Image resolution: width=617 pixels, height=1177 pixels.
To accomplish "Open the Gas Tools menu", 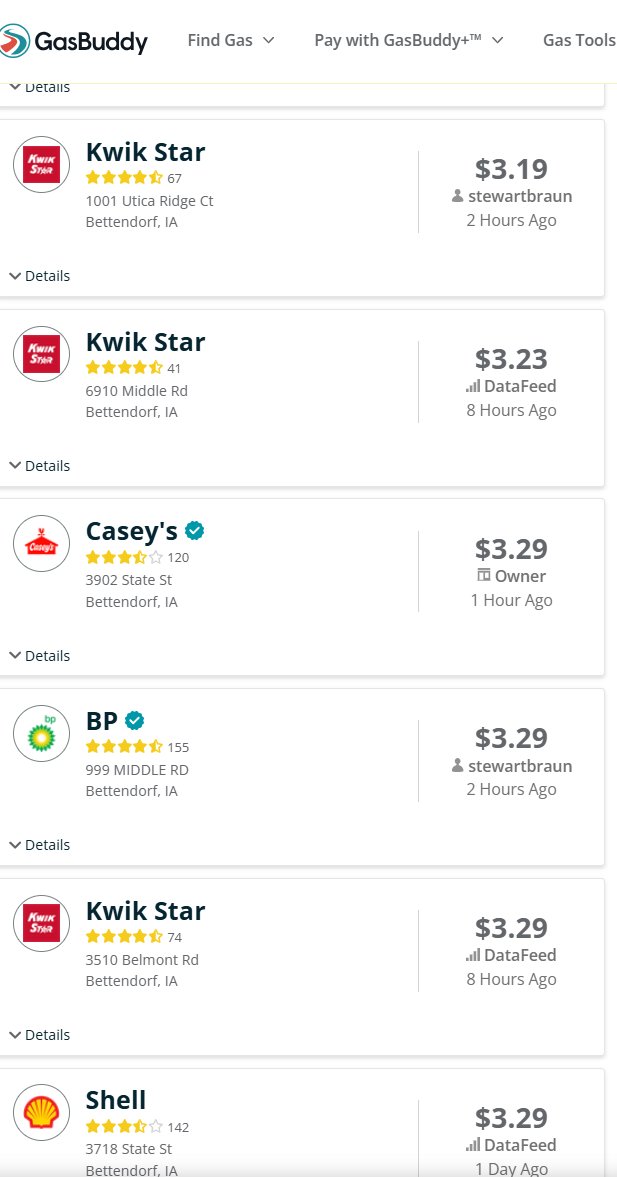I will (579, 41).
